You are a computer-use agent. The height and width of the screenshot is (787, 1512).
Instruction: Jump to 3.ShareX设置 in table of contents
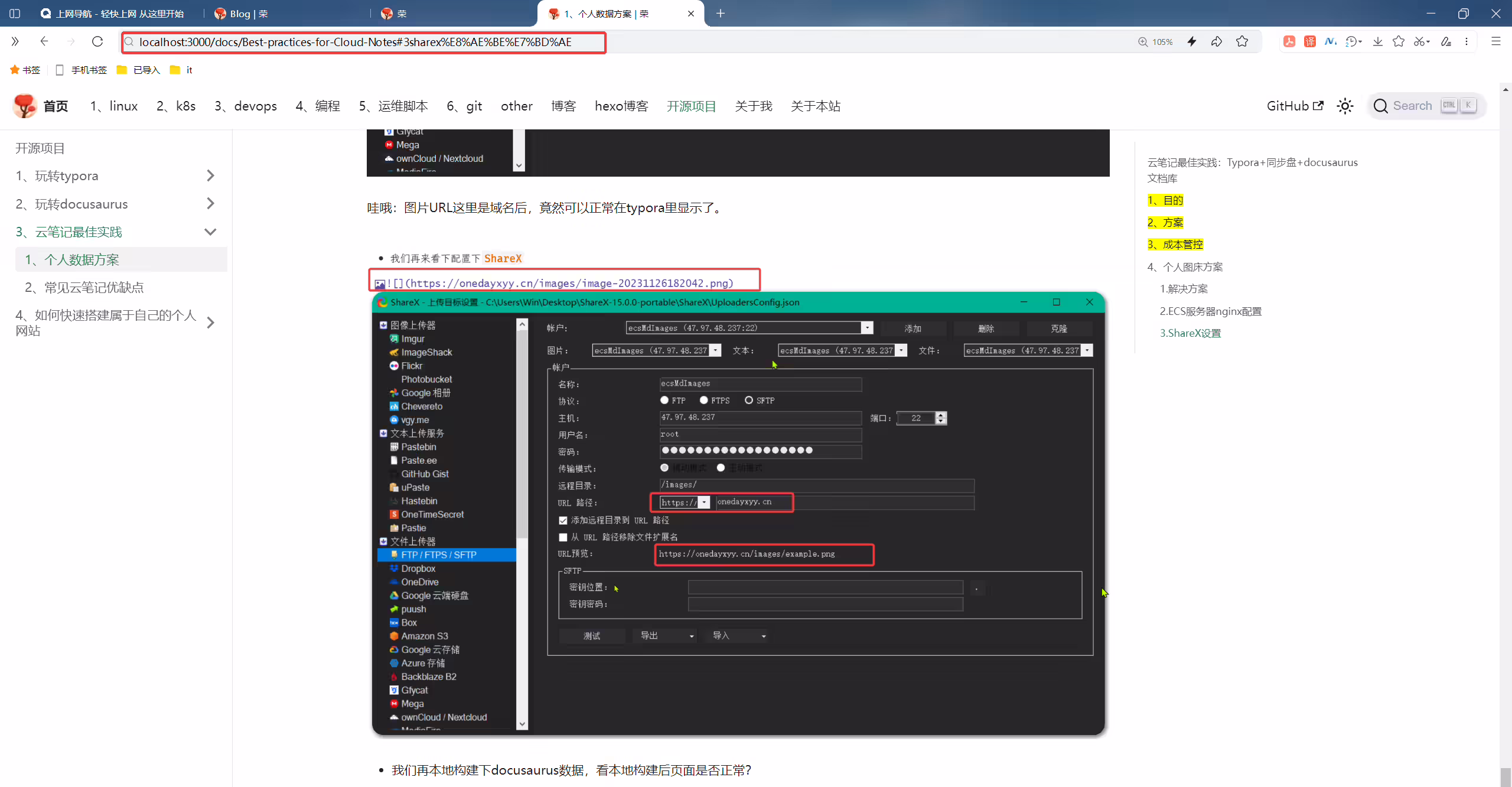pyautogui.click(x=1190, y=333)
